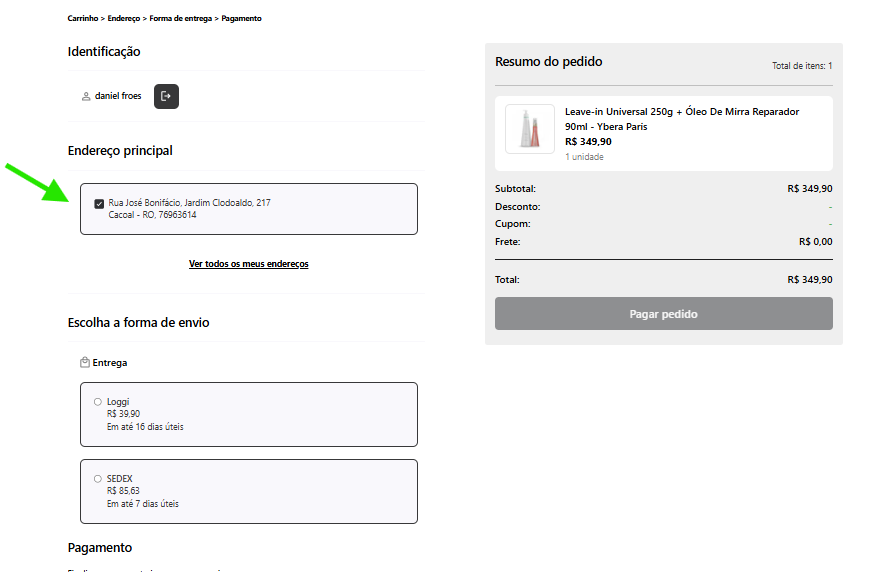Screen dimensions: 877x572
Task: Toggle the main address checkbox
Action: [x=99, y=204]
